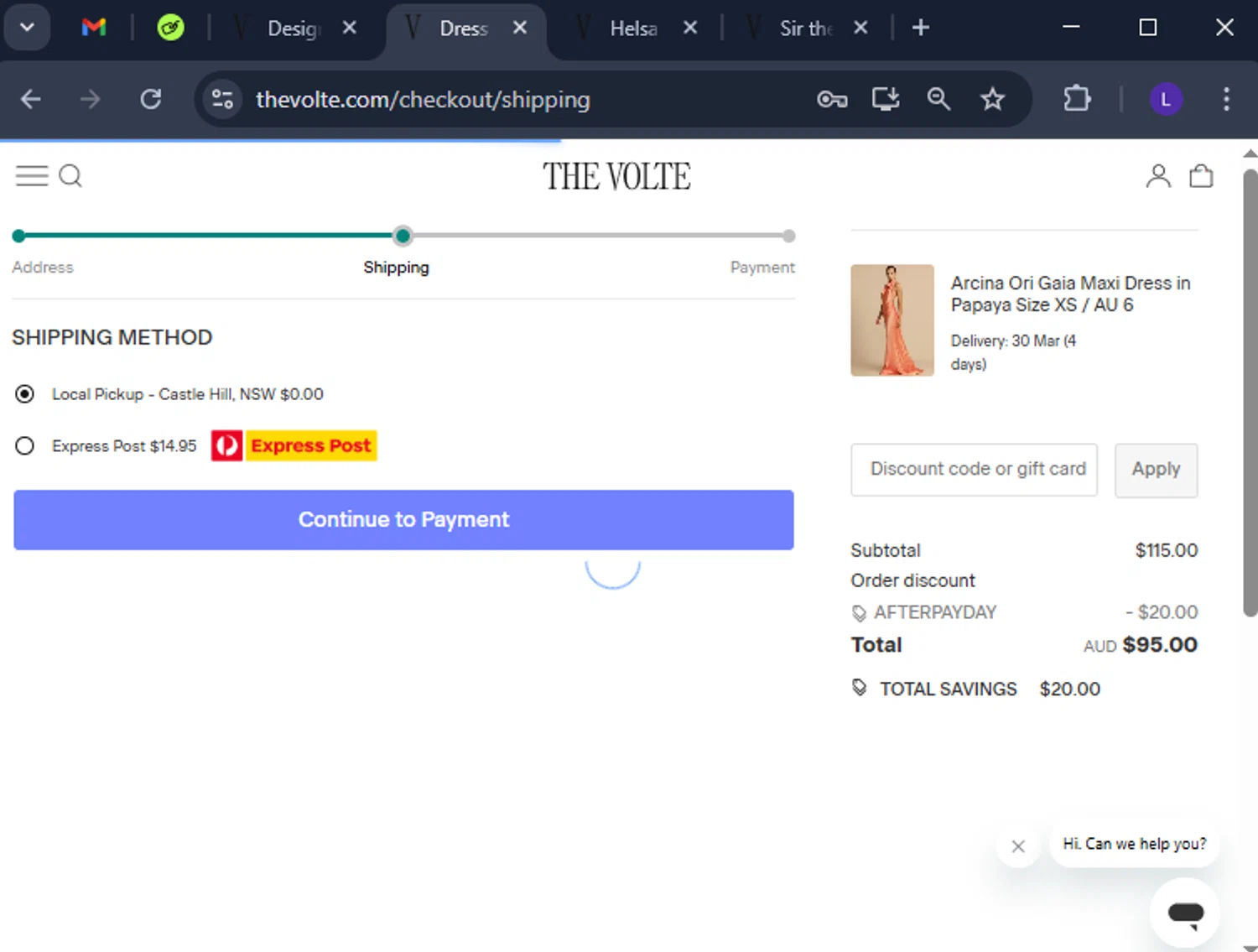Open the Arcina dress thumbnail
1258x952 pixels.
tap(892, 320)
